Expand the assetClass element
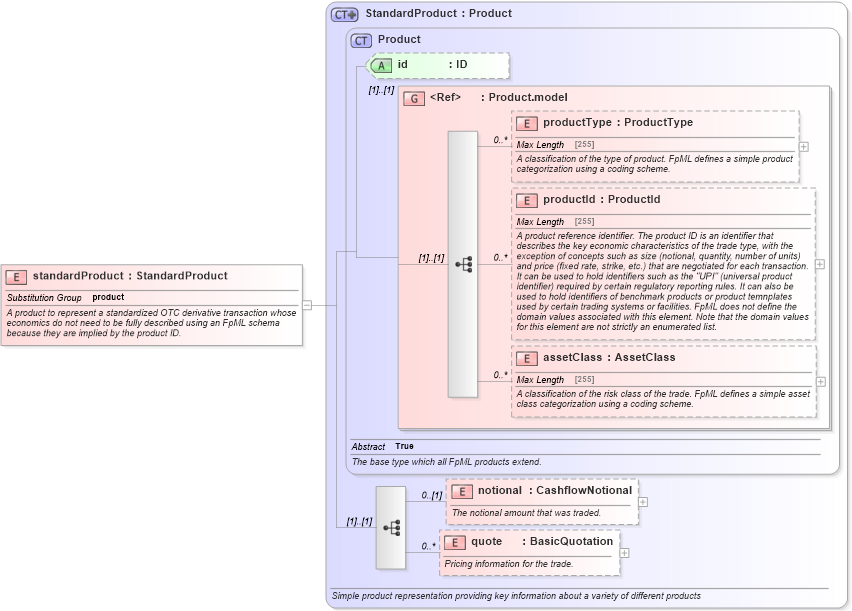Screen dimensions: 852x611 pos(820,382)
